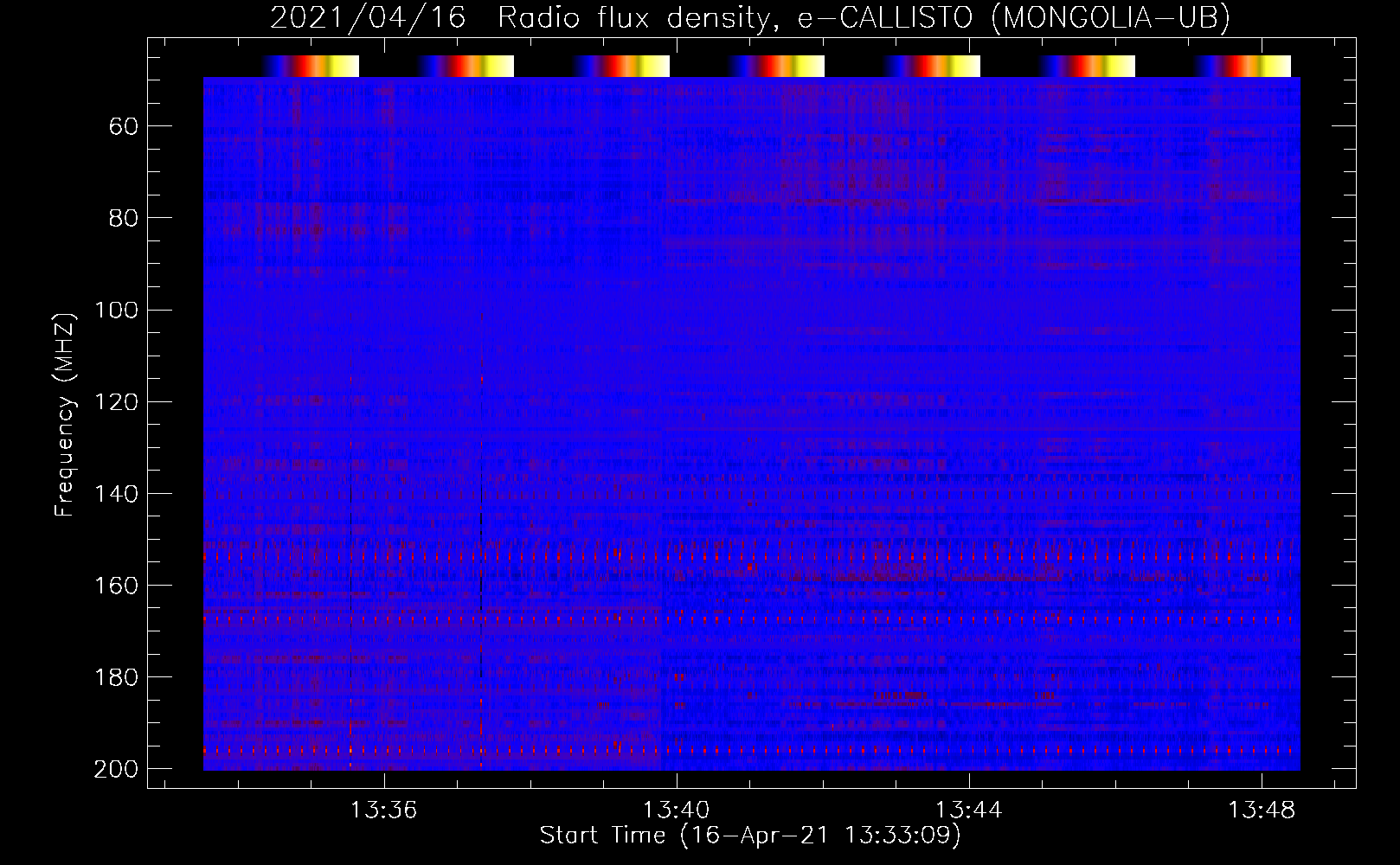Viewport: 1400px width, 865px height.
Task: Click the 13:40 time tick label
Action: point(676,811)
